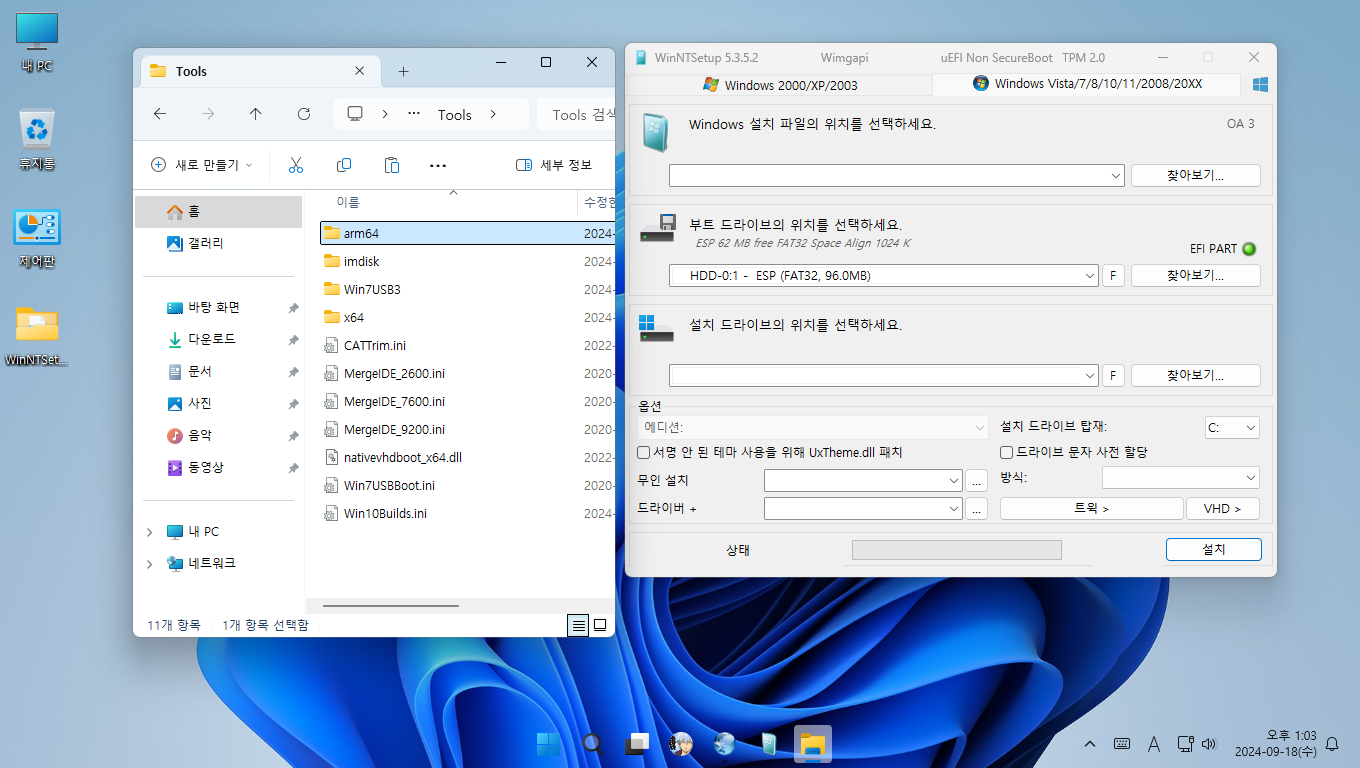Image resolution: width=1360 pixels, height=768 pixels.
Task: Expand the My PC tree node in navigation pane
Action: pyautogui.click(x=150, y=532)
